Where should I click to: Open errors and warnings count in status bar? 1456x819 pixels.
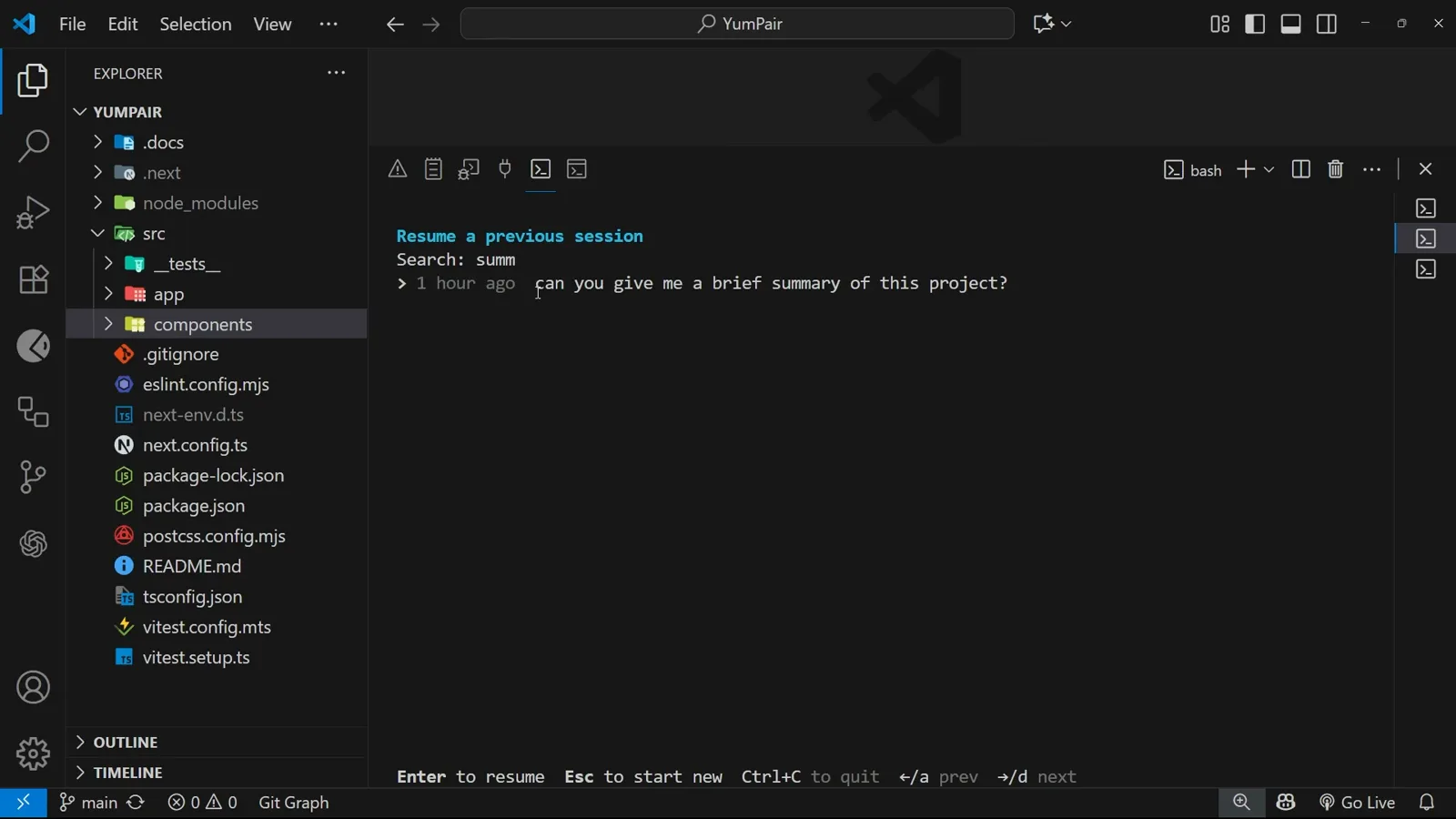pos(202,803)
